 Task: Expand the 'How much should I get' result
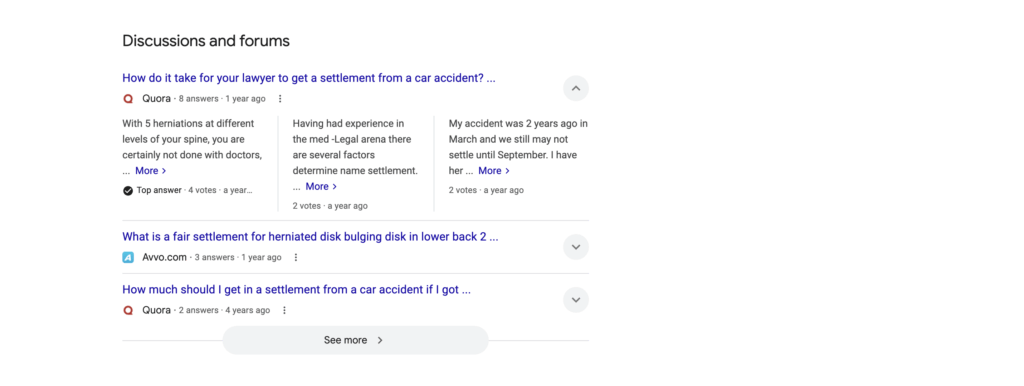576,300
